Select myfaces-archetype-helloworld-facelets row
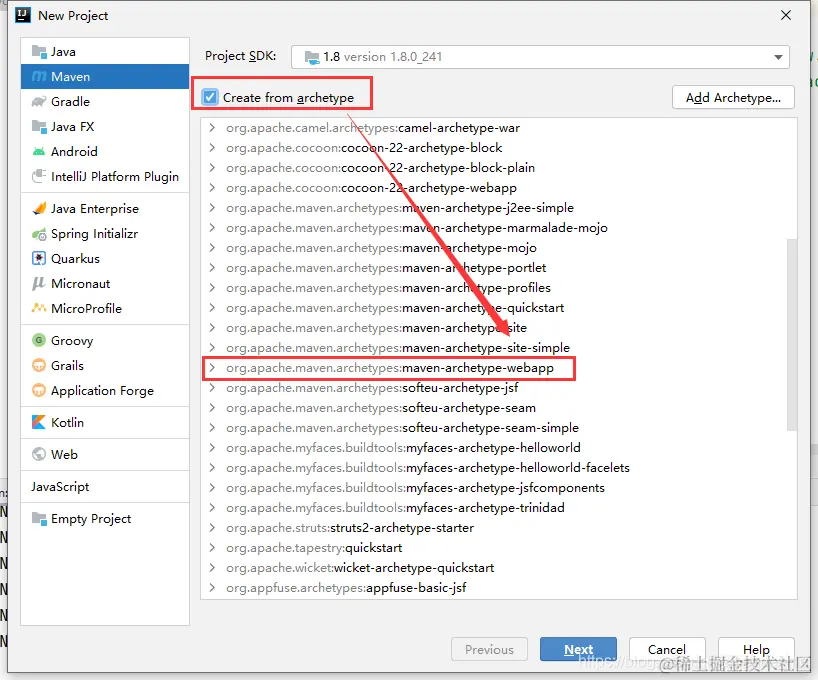The height and width of the screenshot is (680, 818). click(x=499, y=468)
